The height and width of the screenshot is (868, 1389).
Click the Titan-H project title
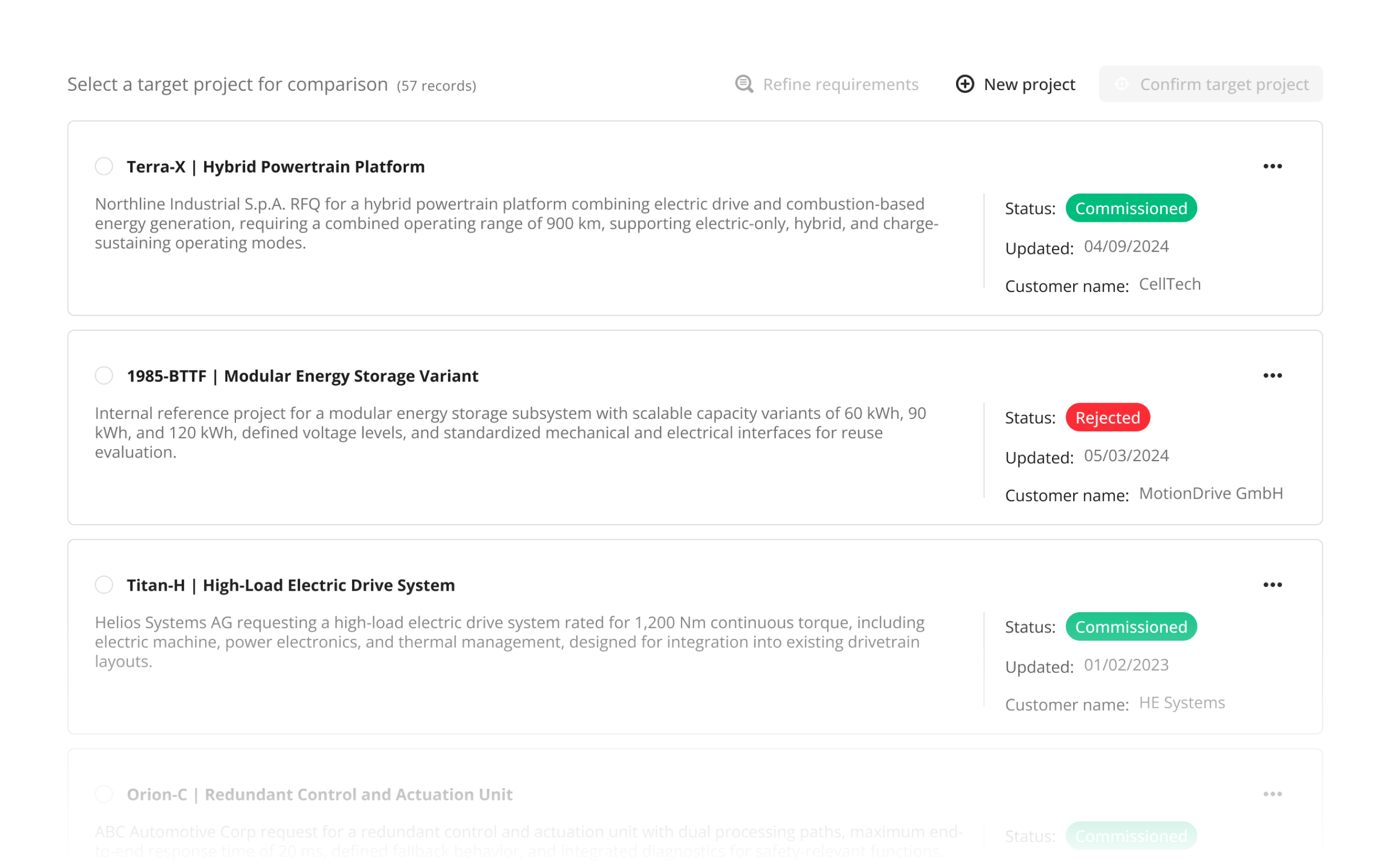point(290,584)
